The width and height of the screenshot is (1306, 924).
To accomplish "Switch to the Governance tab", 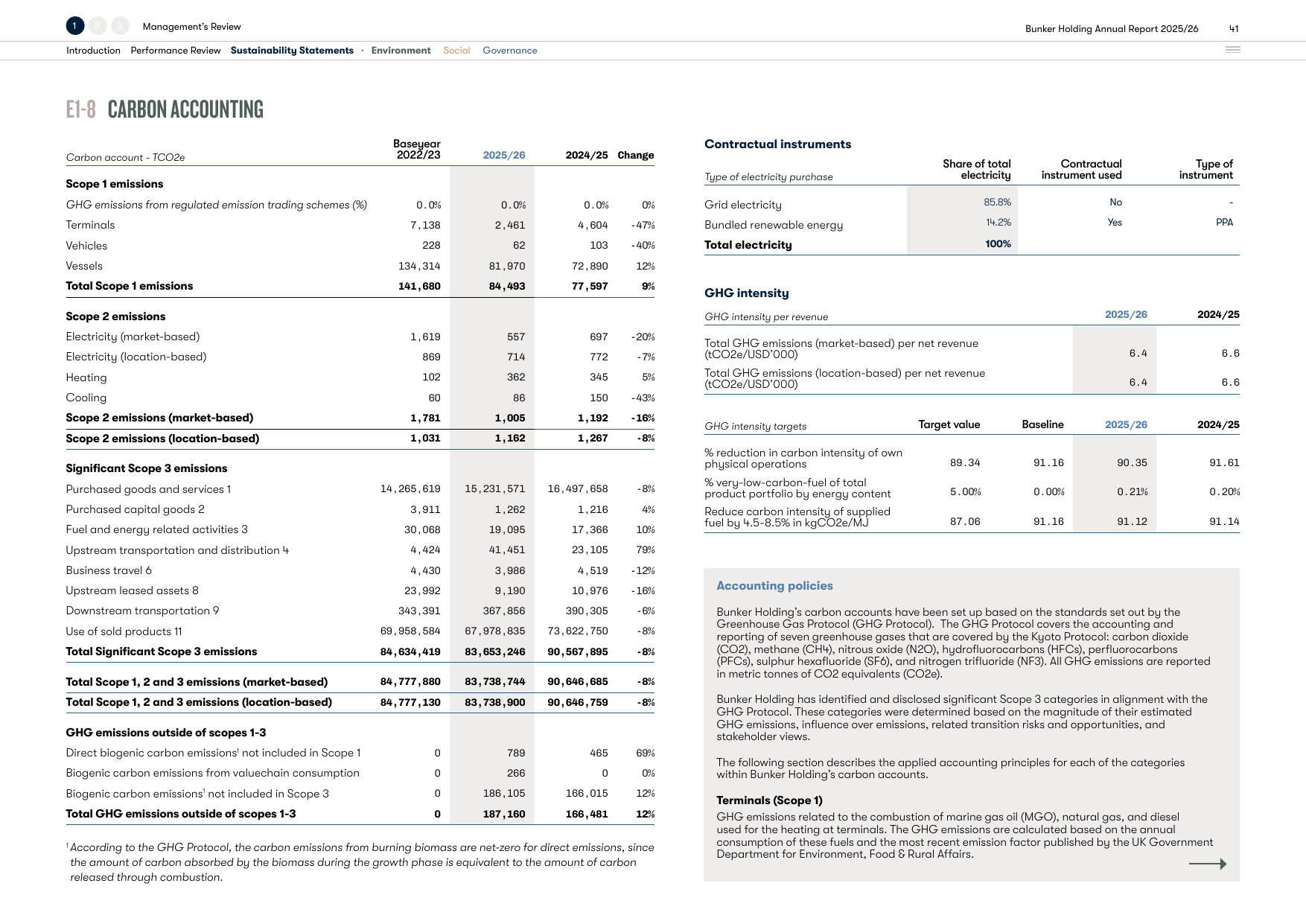I will coord(510,51).
